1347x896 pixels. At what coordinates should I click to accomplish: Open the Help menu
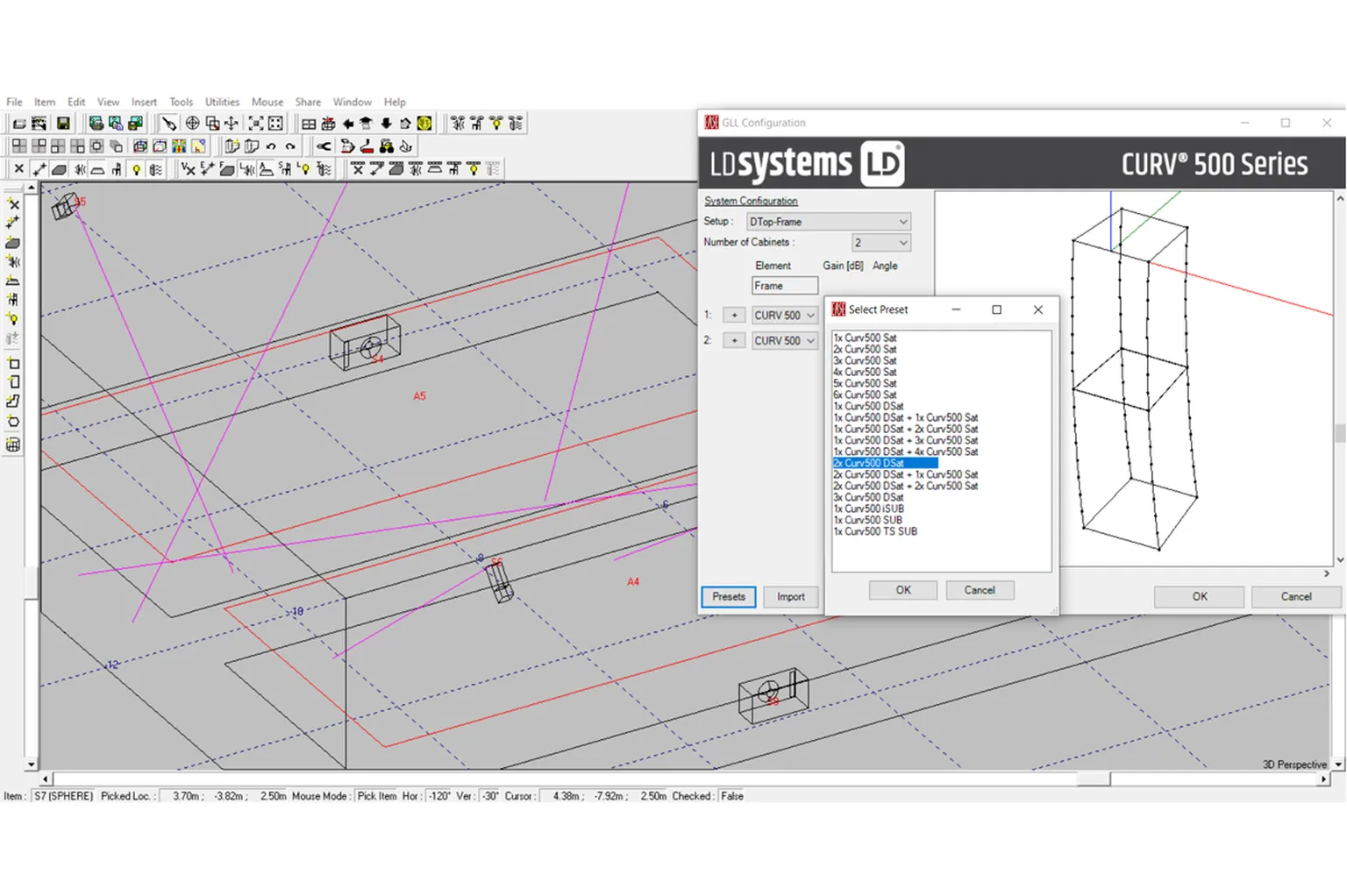pos(395,103)
